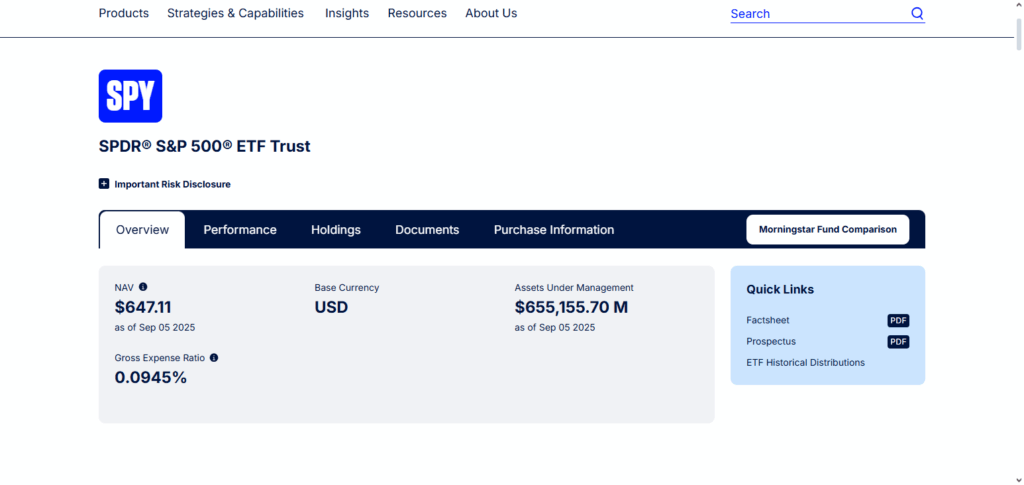Click the 0.0945% expense ratio value
The width and height of the screenshot is (1024, 485).
[151, 377]
